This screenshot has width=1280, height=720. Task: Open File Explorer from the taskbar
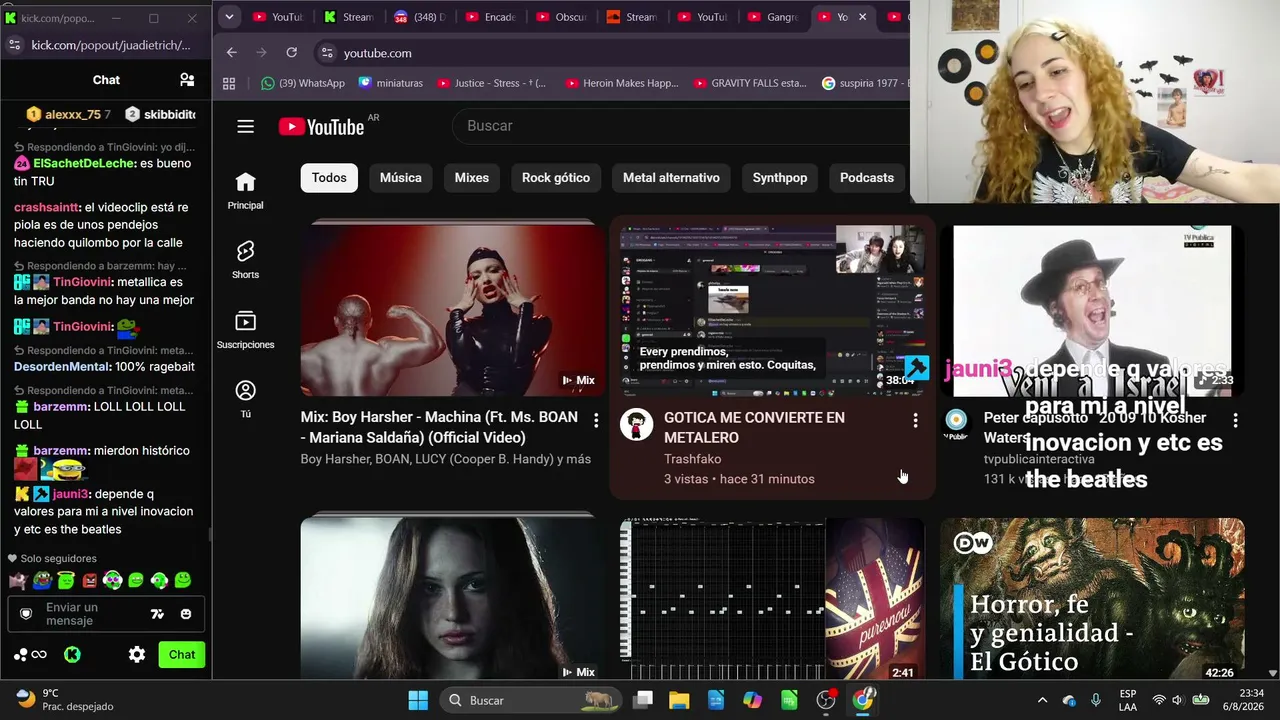pos(679,700)
